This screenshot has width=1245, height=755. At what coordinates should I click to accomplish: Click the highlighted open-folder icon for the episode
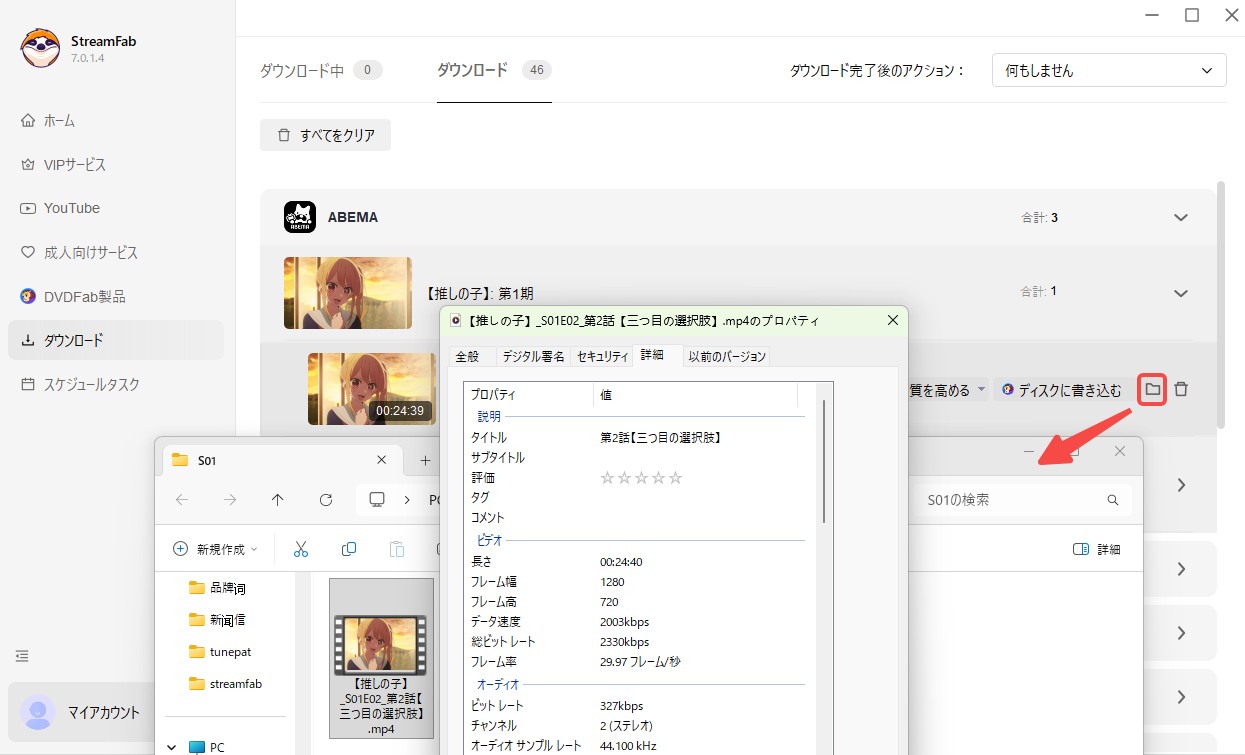[1151, 390]
